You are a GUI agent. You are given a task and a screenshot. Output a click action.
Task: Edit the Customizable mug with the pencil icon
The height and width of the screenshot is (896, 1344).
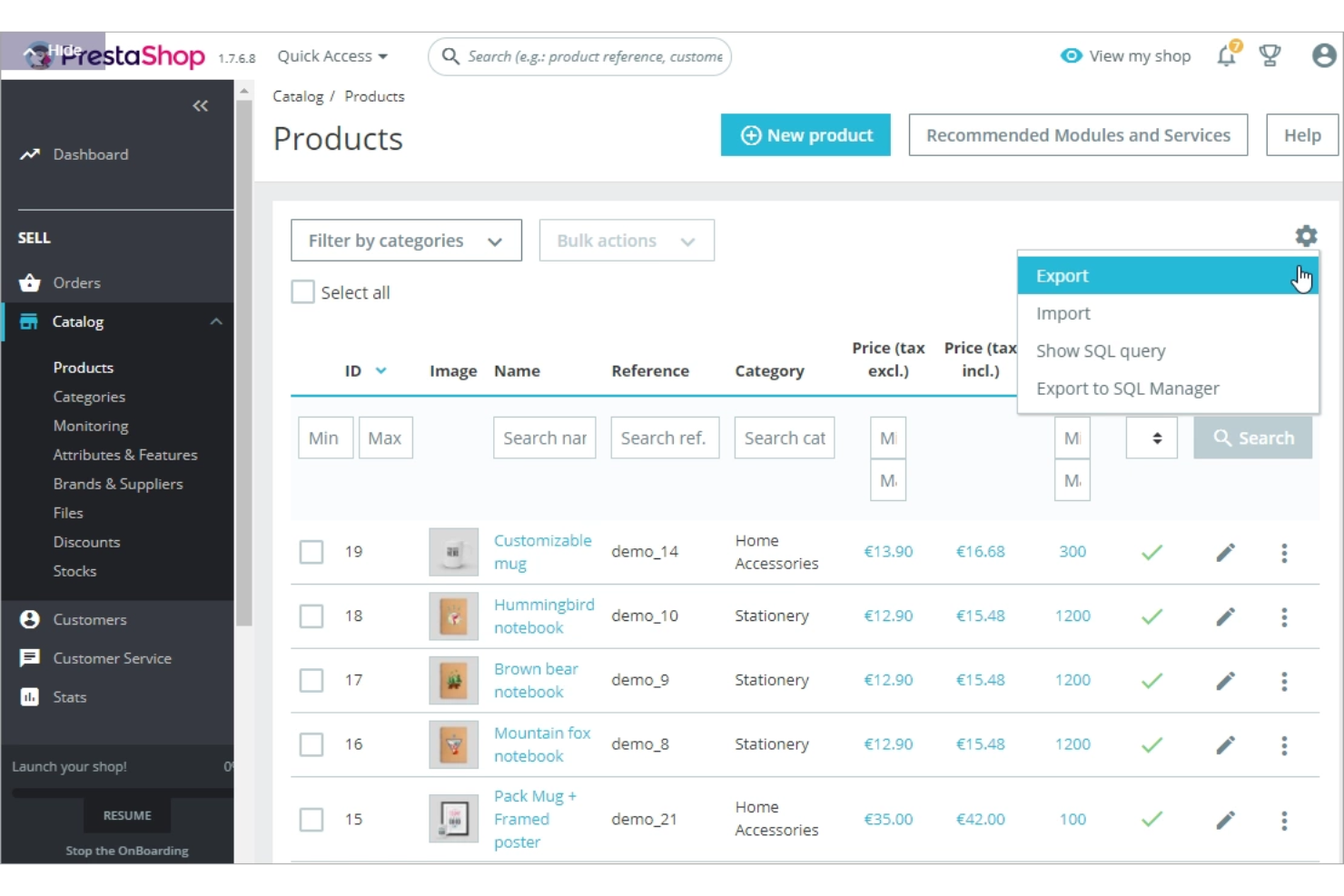(x=1225, y=551)
